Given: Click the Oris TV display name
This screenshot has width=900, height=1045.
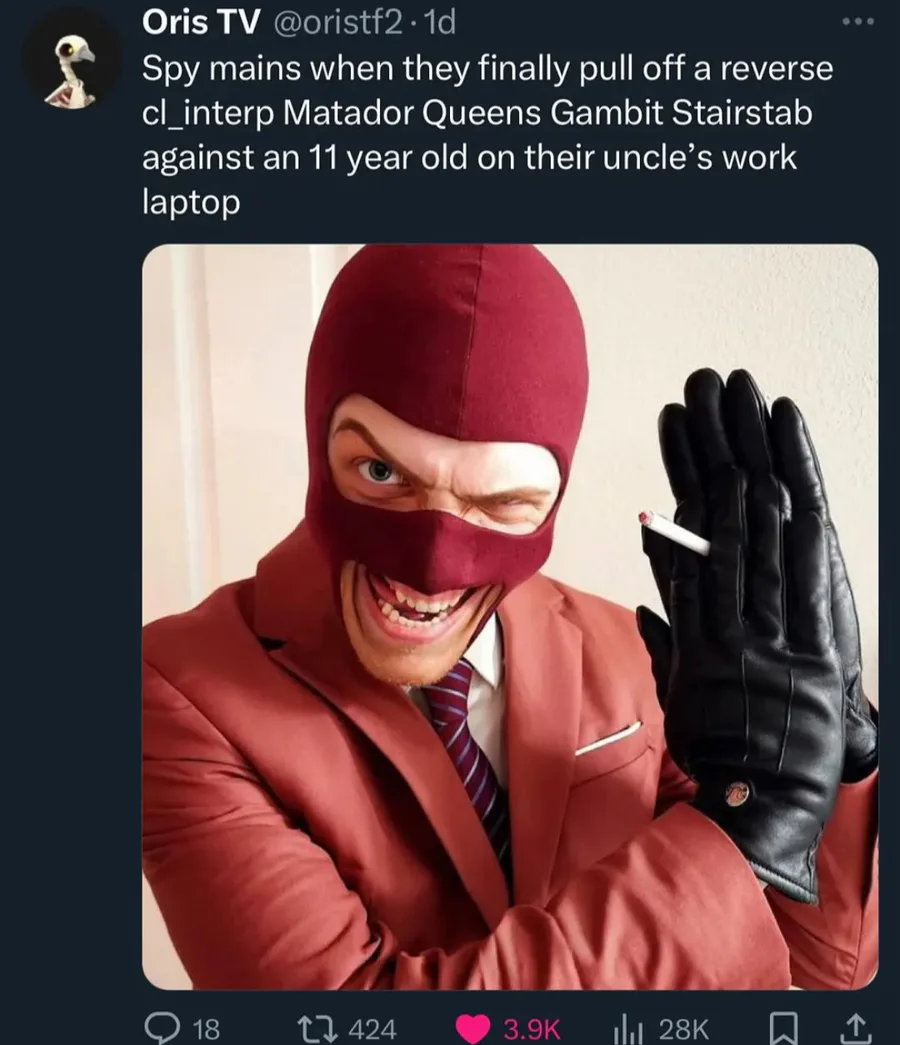Looking at the screenshot, I should point(200,23).
